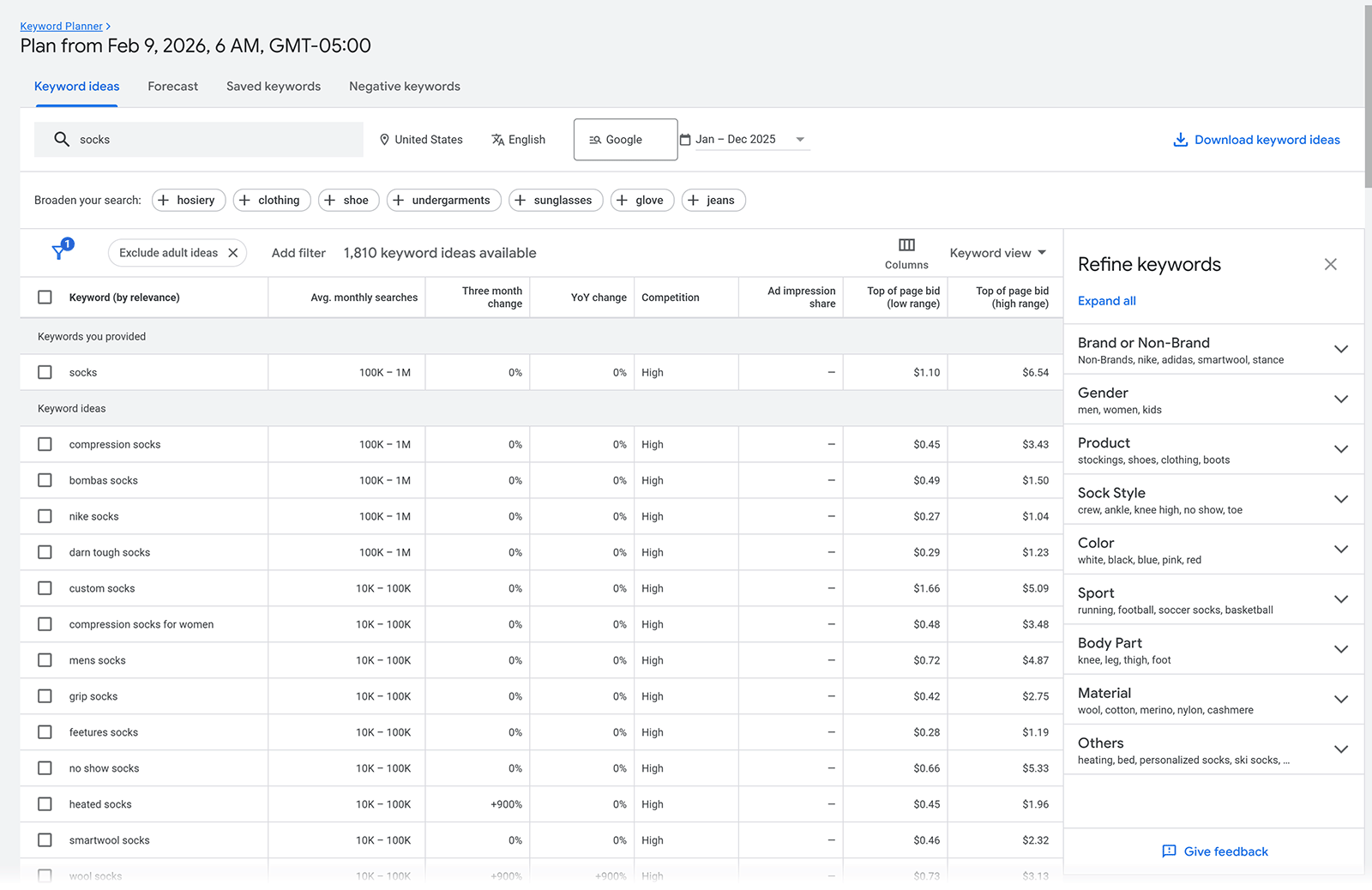Click the Expand all link in Refine keywords
Viewport: 1372px width, 890px height.
[x=1106, y=300]
